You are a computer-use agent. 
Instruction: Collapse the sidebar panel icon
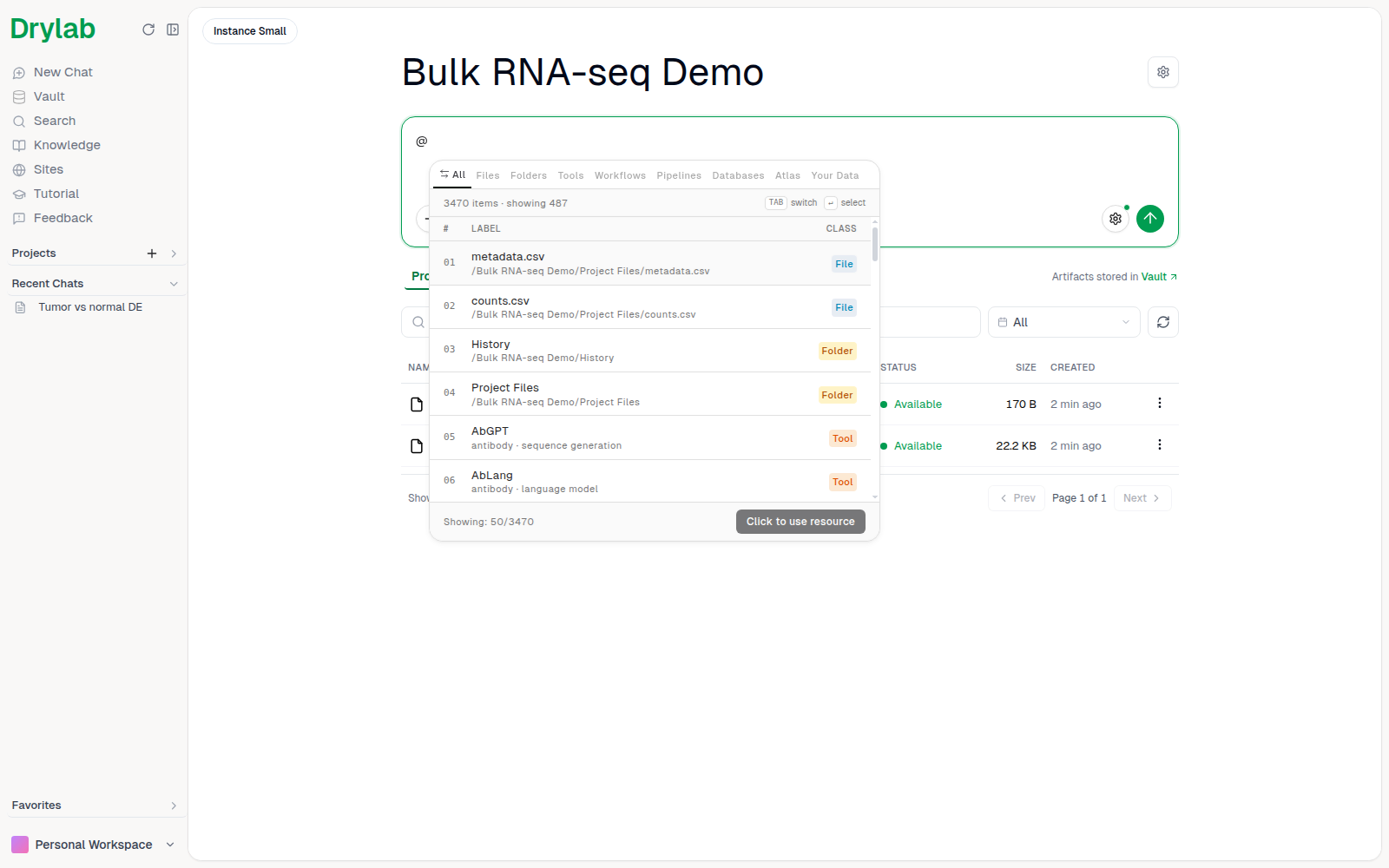[173, 30]
